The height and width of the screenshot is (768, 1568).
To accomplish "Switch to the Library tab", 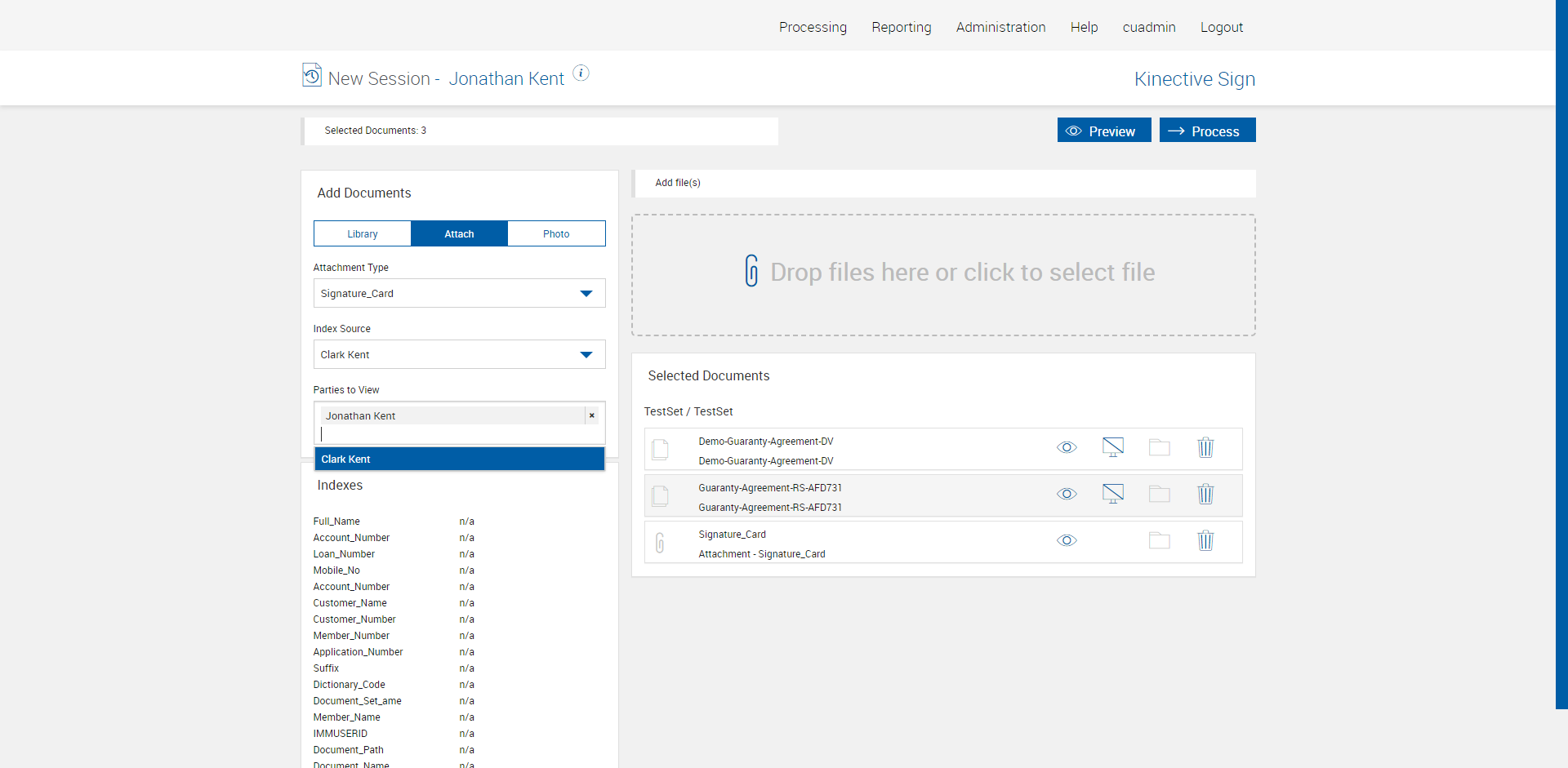I will point(363,234).
